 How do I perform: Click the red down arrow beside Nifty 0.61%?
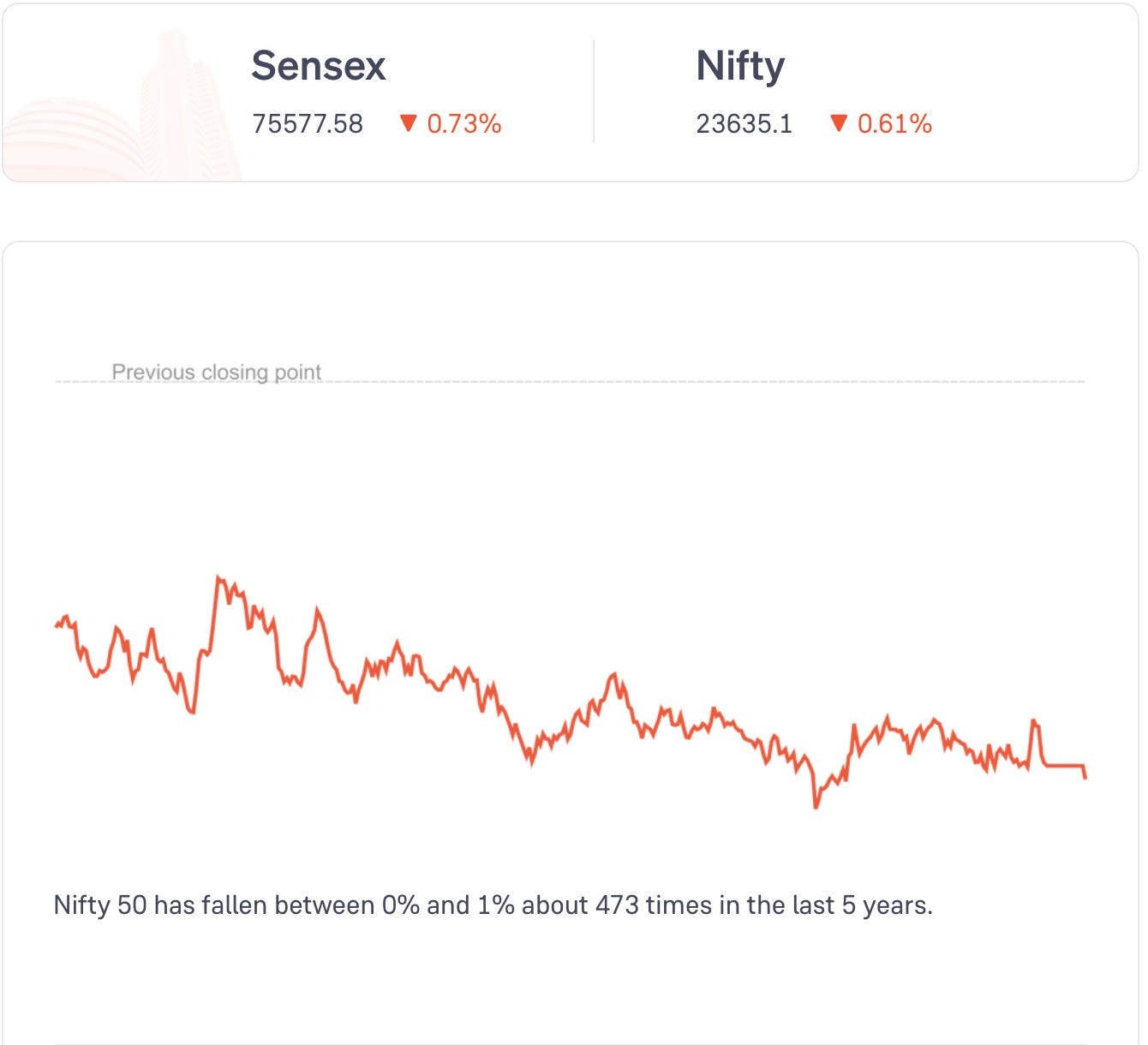tap(839, 123)
